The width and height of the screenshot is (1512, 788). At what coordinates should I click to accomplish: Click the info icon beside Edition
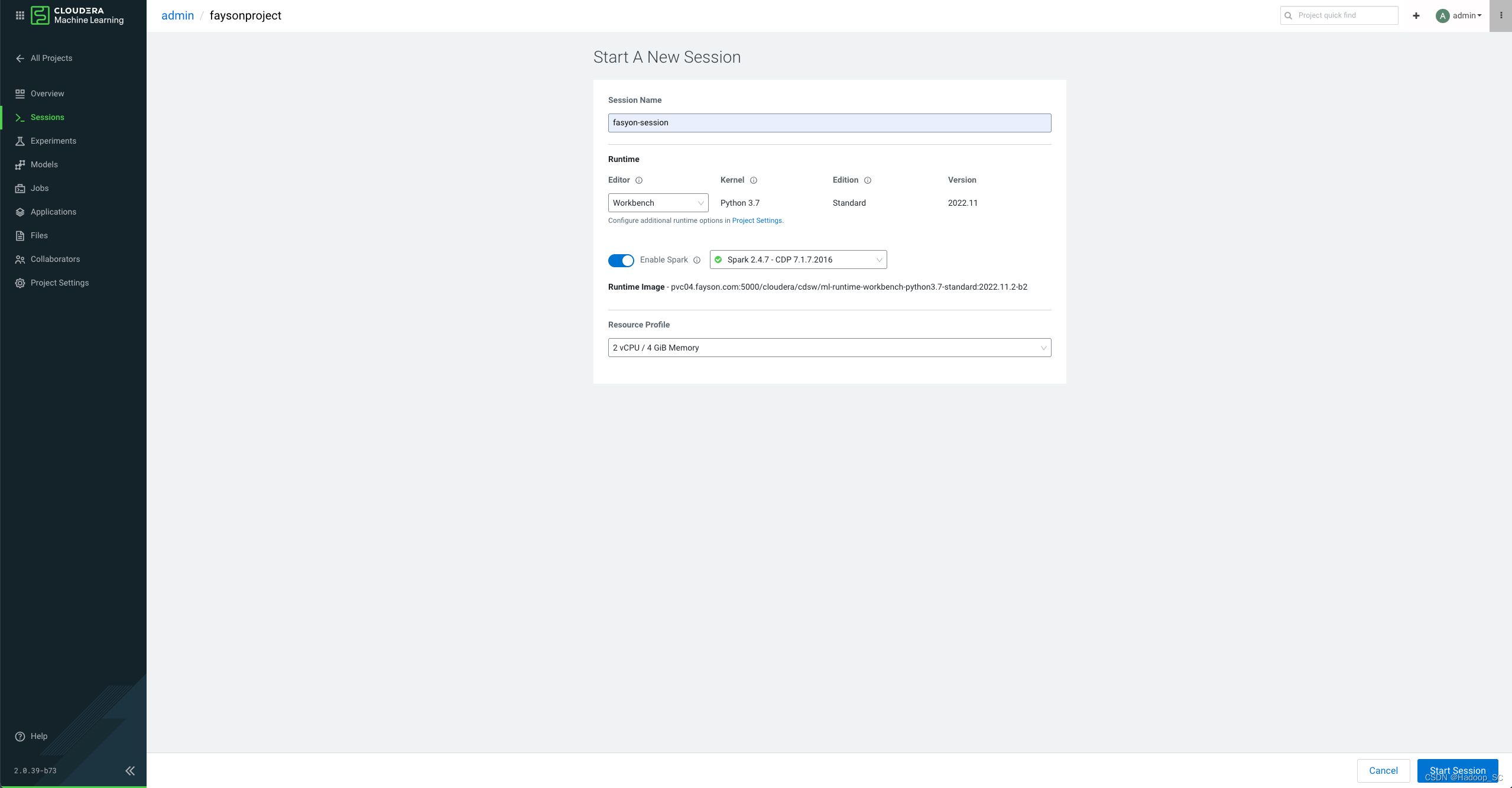(x=868, y=180)
